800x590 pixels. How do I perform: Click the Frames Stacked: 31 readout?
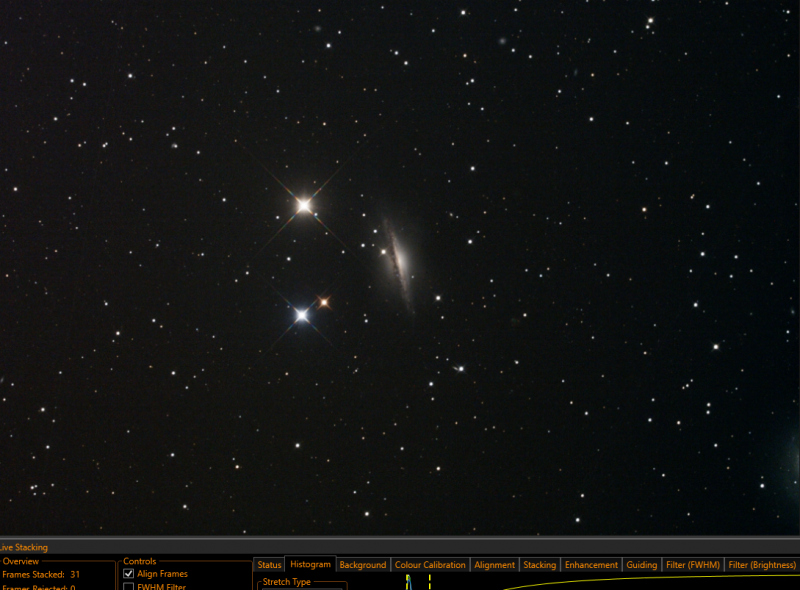[x=41, y=575]
